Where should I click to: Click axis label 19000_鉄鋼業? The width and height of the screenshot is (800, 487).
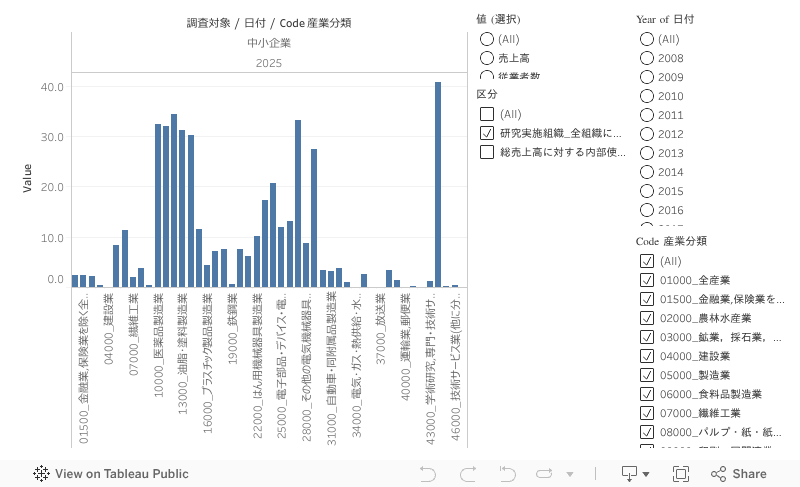pyautogui.click(x=232, y=329)
